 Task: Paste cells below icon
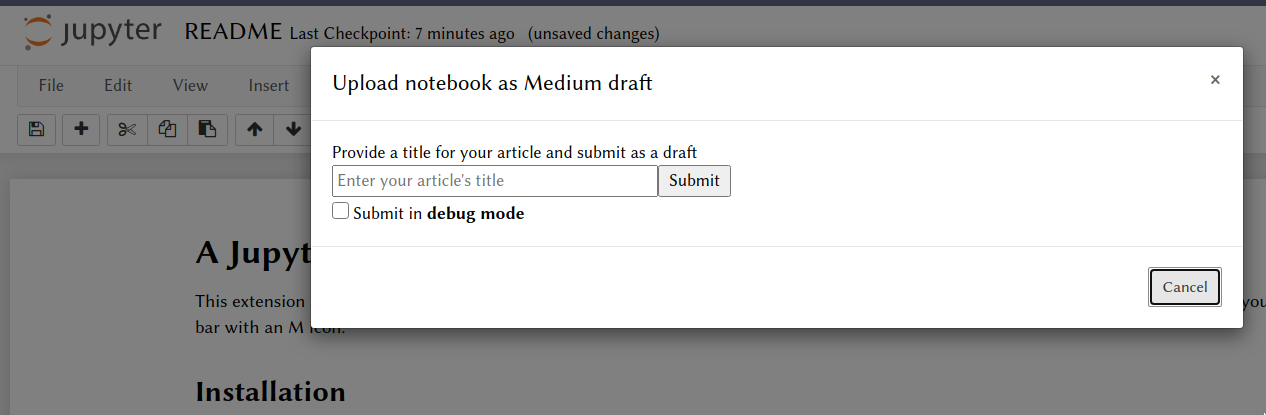tap(208, 129)
